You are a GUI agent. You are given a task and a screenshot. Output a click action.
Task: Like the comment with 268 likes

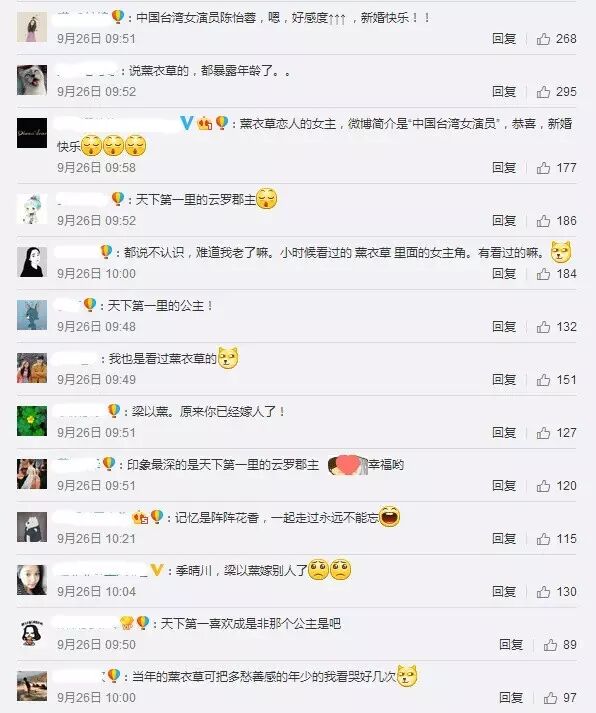[x=543, y=39]
